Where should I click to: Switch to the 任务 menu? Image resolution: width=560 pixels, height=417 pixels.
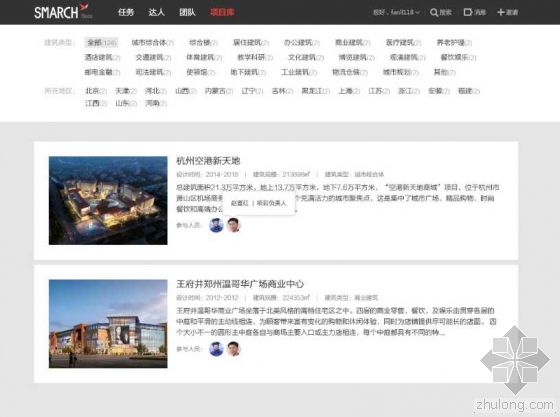coord(126,12)
